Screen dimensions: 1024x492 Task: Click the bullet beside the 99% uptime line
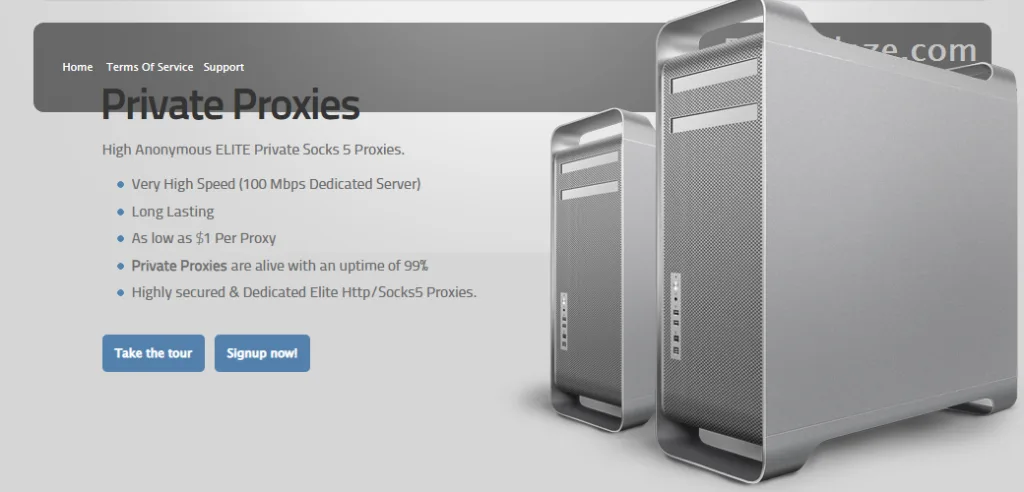pyautogui.click(x=120, y=267)
